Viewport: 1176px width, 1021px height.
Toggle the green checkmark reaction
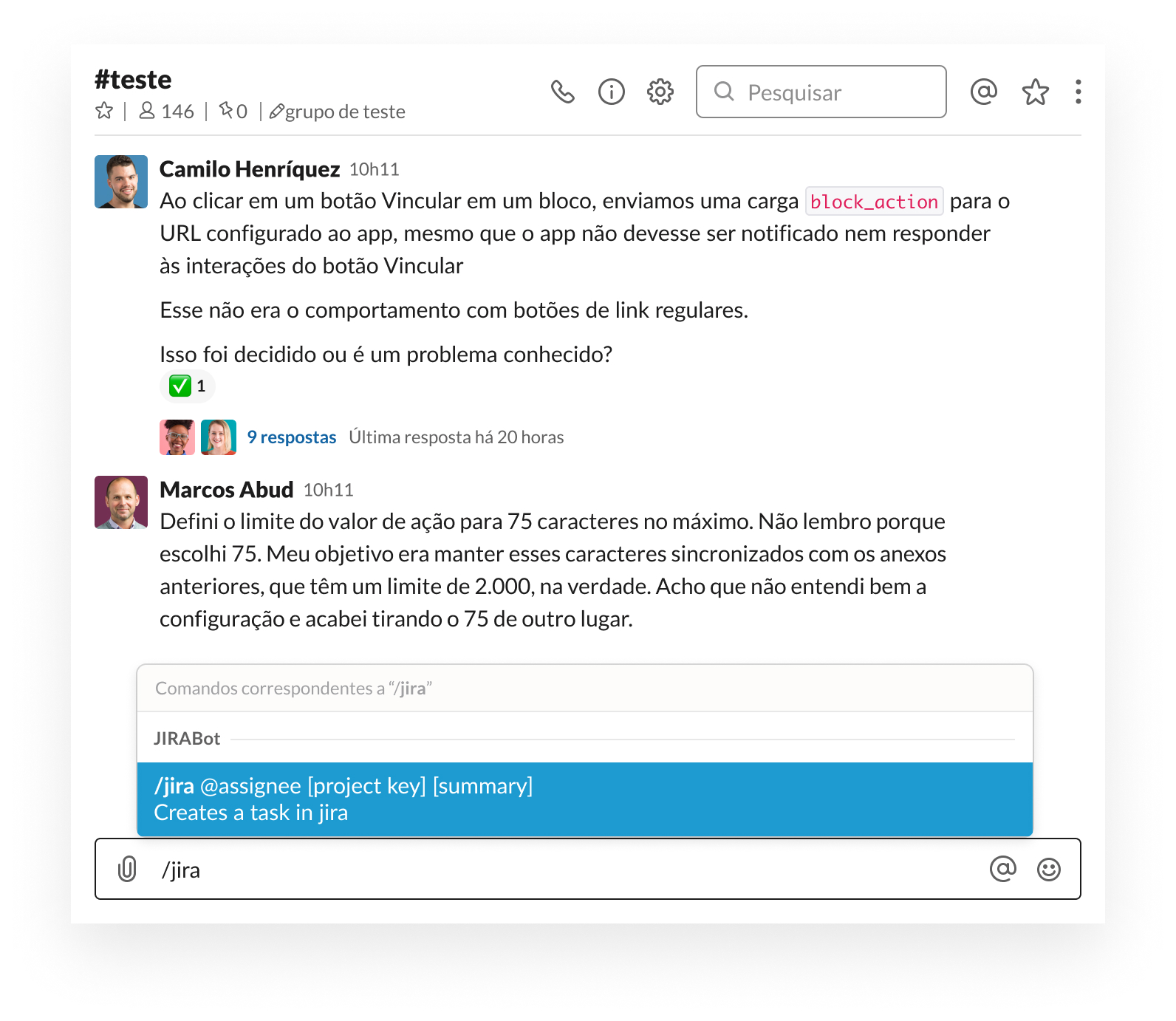188,386
